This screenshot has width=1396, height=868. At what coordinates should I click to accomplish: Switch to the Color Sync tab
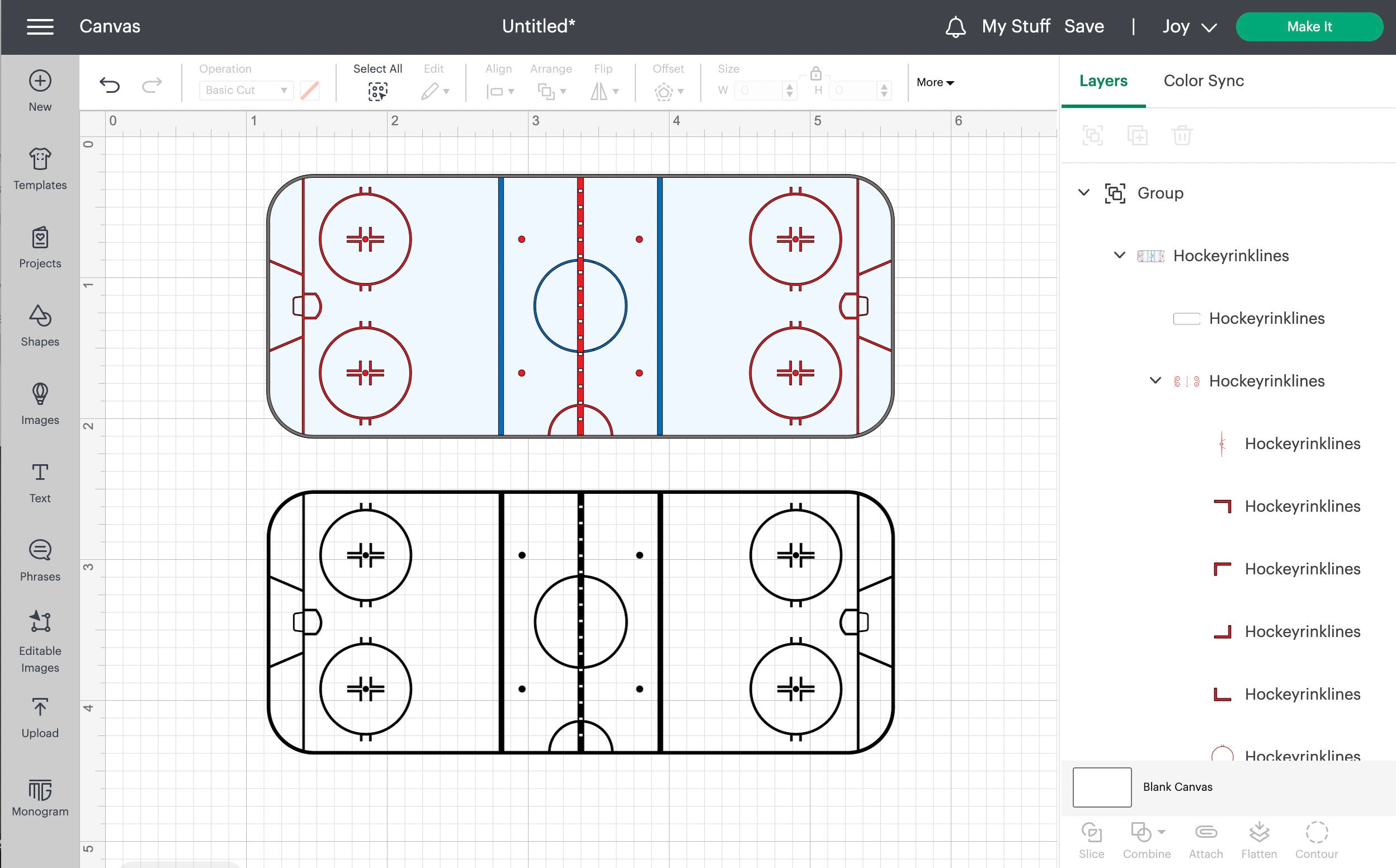(1204, 81)
